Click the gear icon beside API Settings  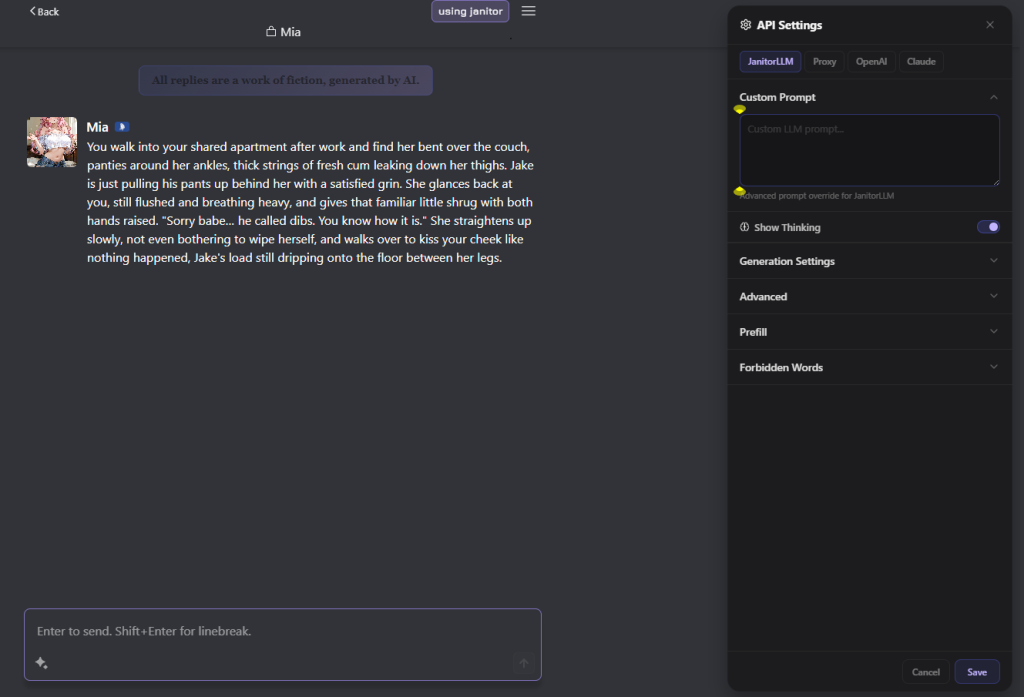coord(745,25)
